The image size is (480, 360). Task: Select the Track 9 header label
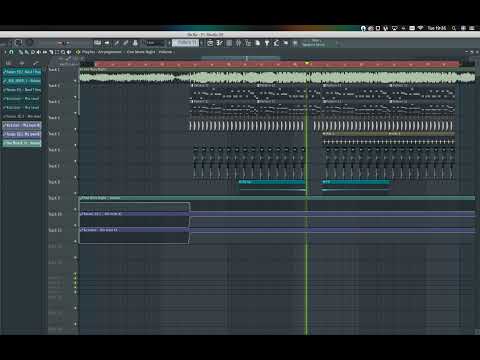pos(54,198)
